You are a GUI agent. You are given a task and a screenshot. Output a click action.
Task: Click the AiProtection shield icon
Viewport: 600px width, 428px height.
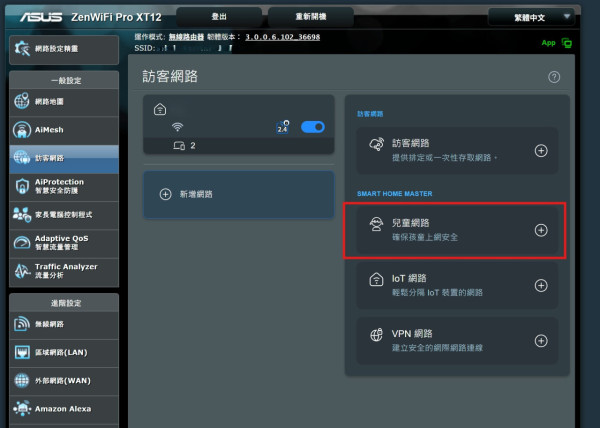[22, 186]
